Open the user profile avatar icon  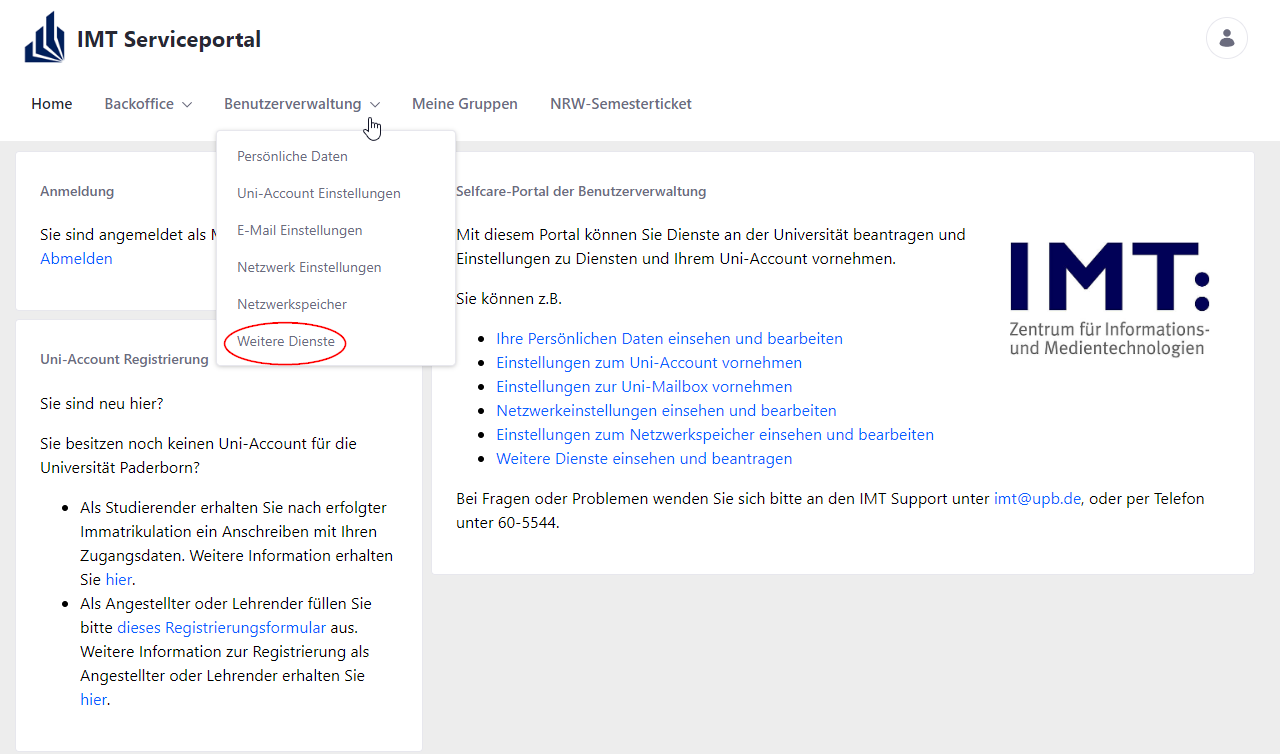click(x=1226, y=39)
